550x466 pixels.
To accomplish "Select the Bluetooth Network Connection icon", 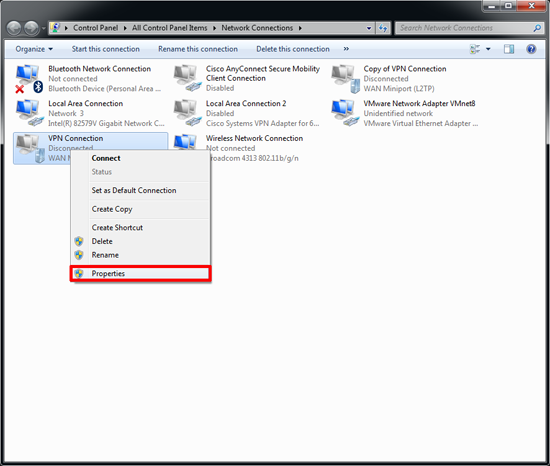I will [x=29, y=79].
